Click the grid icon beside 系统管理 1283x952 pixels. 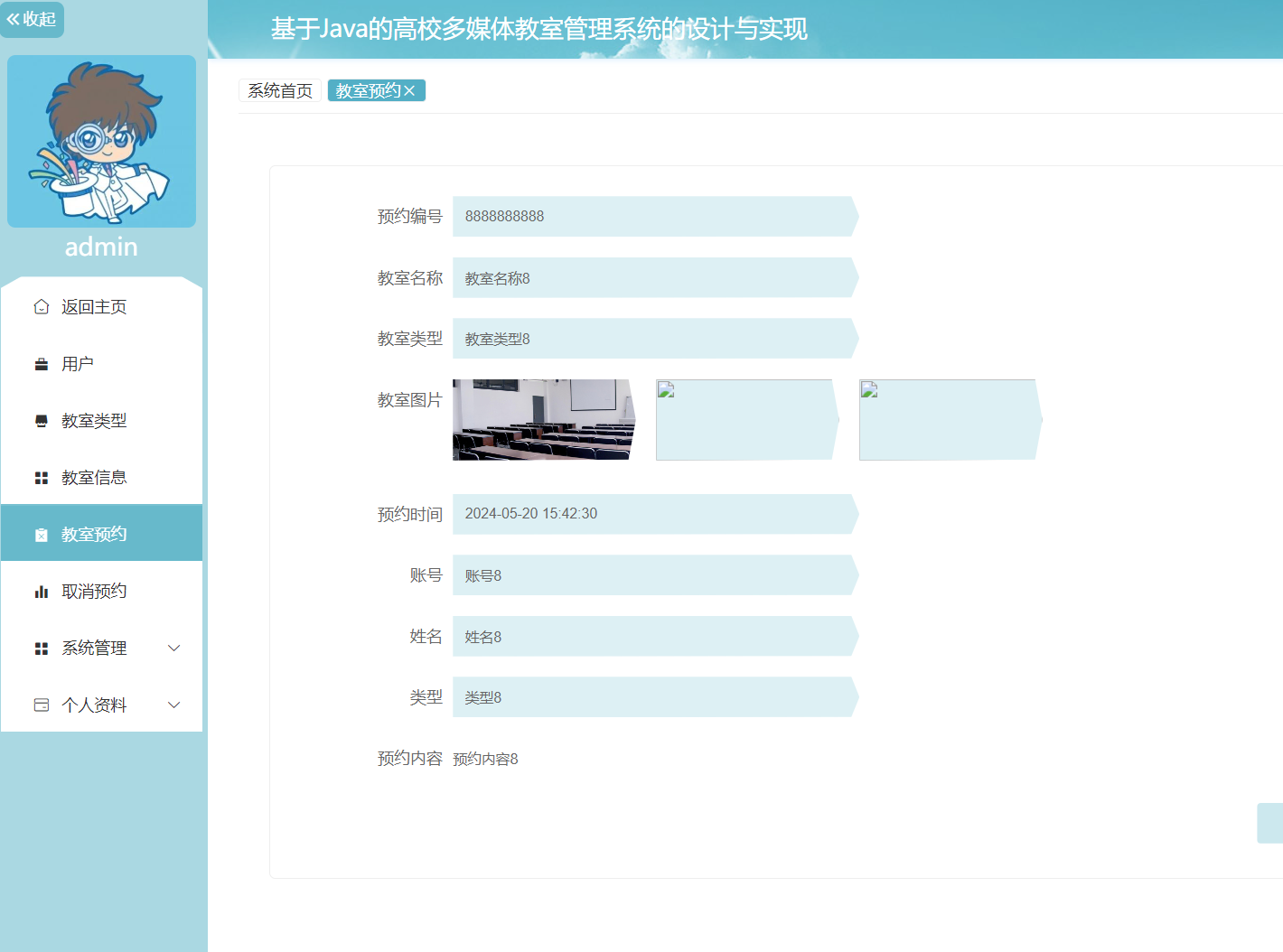[42, 649]
